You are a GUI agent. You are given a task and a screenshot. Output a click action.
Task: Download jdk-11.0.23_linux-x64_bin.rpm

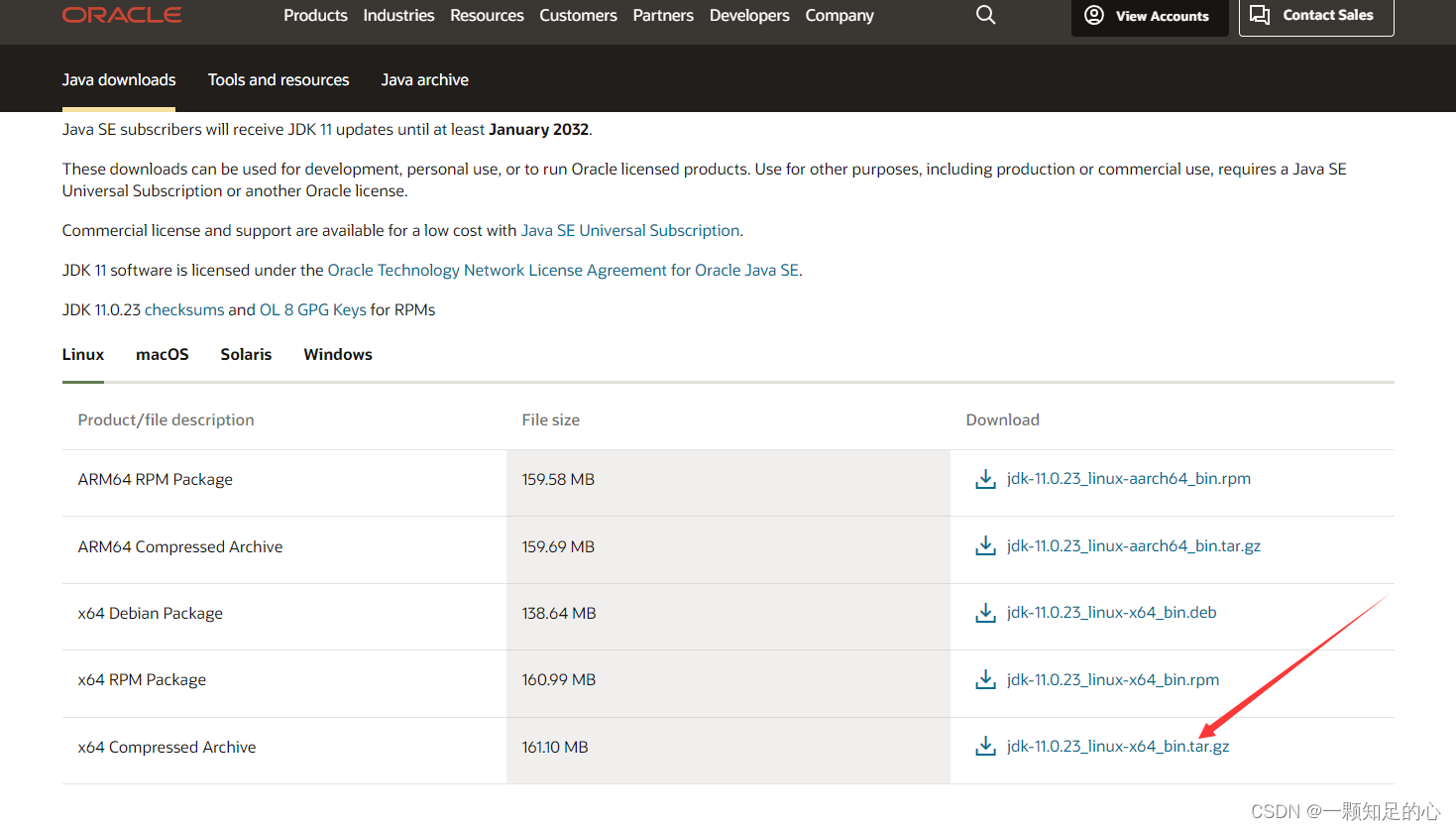click(x=1113, y=679)
